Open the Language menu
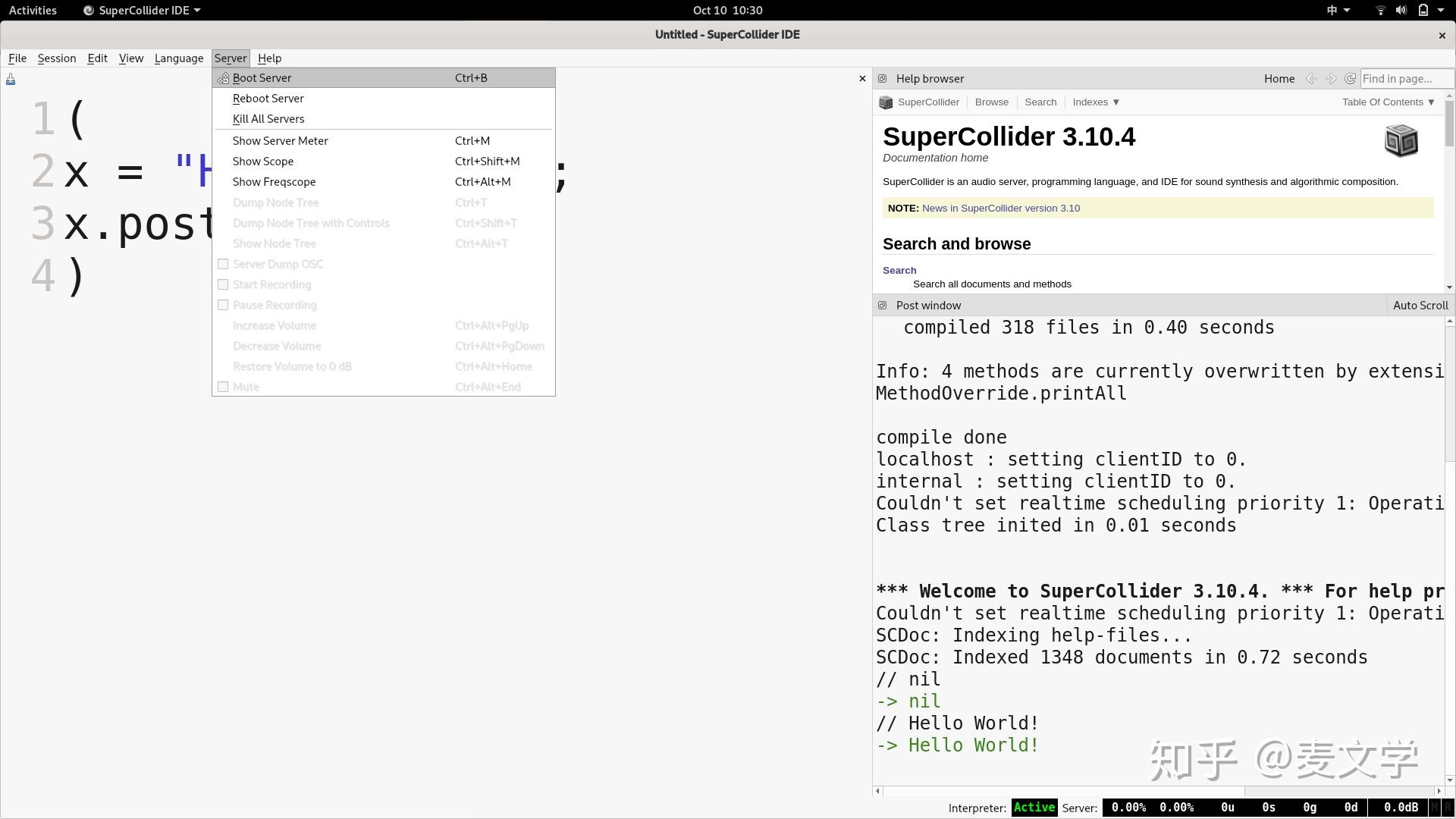This screenshot has width=1456, height=819. point(179,58)
